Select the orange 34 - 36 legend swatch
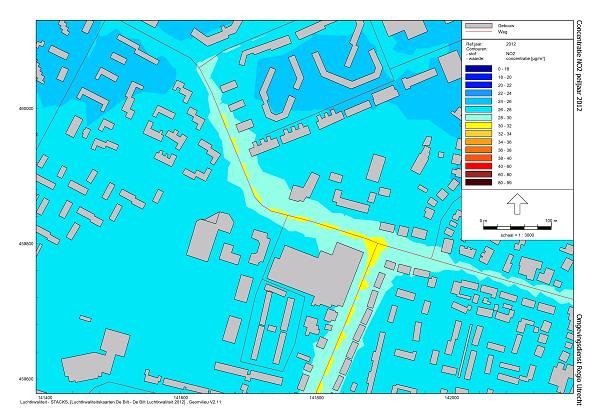 pos(479,142)
